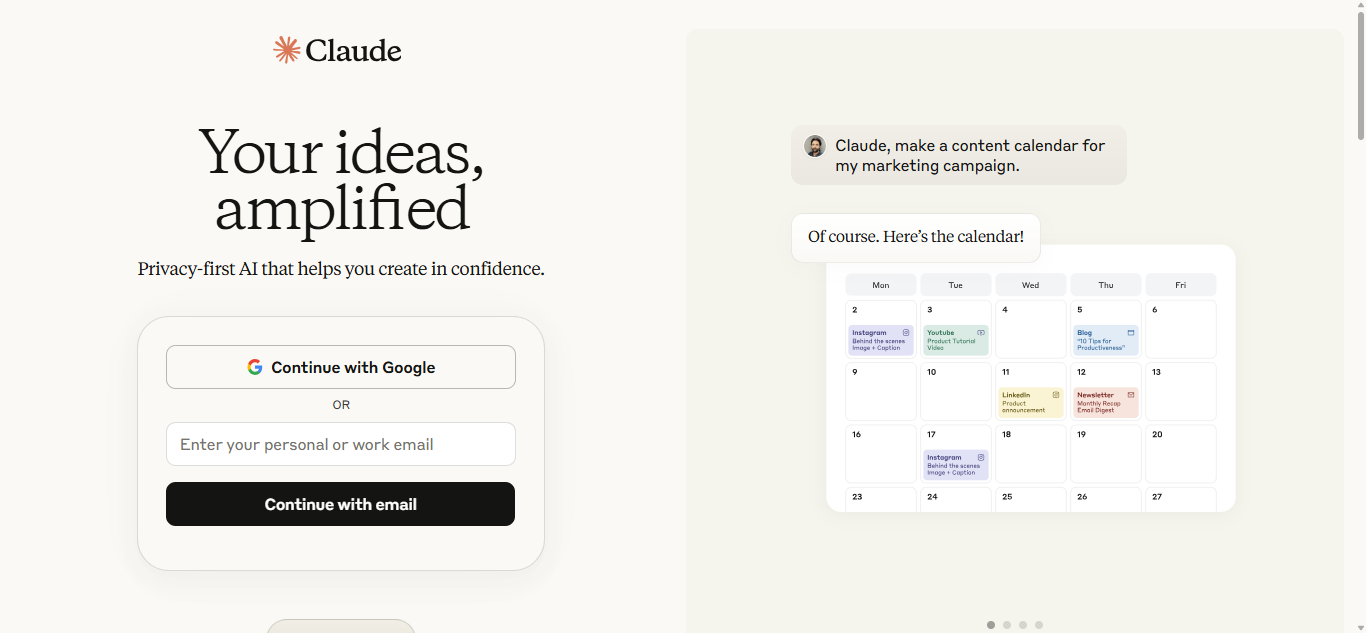The height and width of the screenshot is (633, 1366).
Task: Click the page's vertical scrollbar thumb
Action: [1360, 75]
